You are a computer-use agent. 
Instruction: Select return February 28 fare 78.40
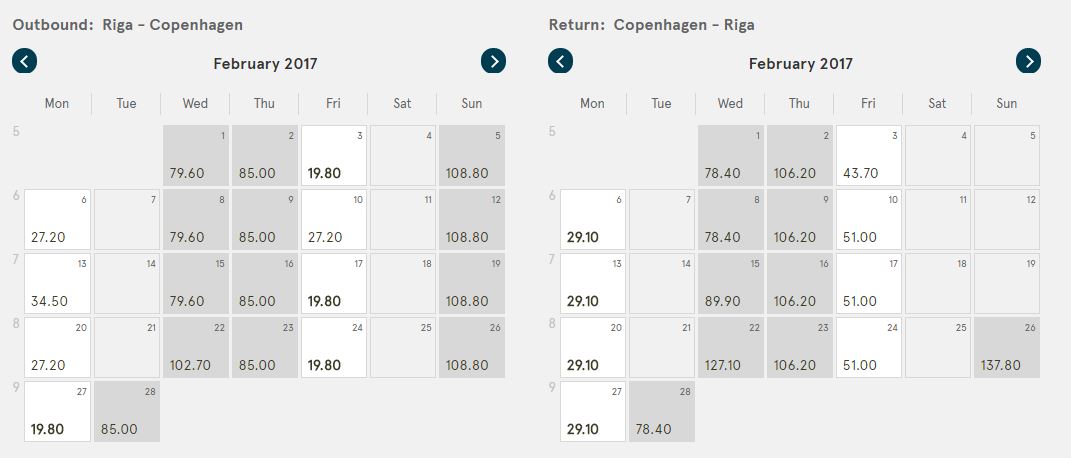pos(662,412)
